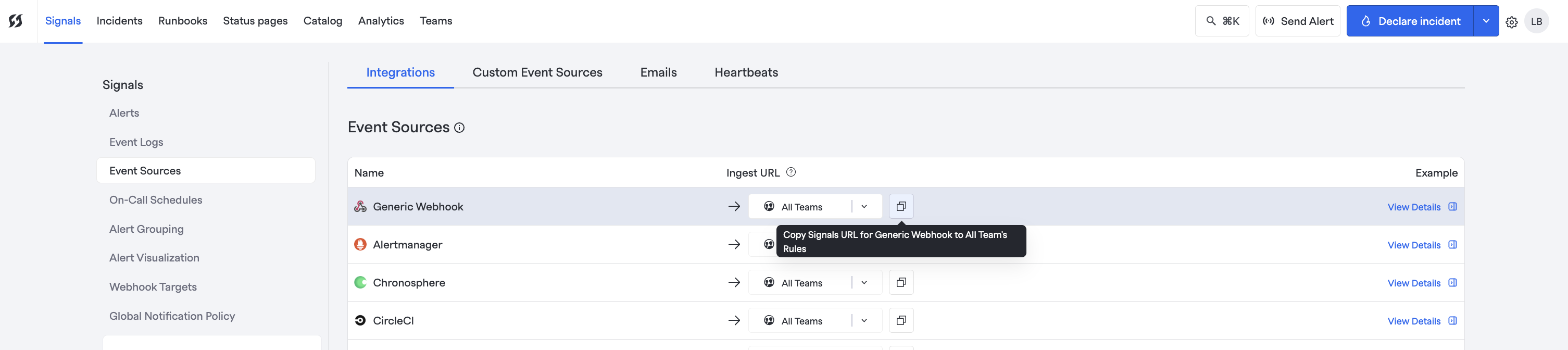The width and height of the screenshot is (1568, 350).
Task: Switch to the Heartbeats tab
Action: pos(746,72)
